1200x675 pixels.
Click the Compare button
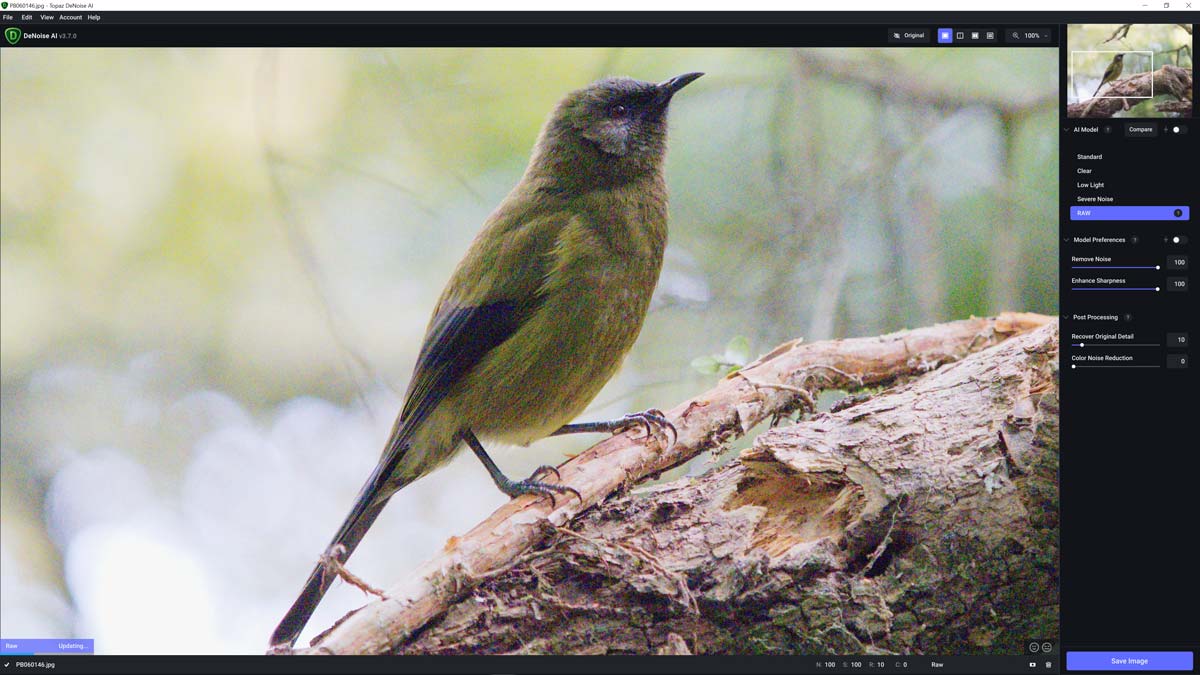1140,129
